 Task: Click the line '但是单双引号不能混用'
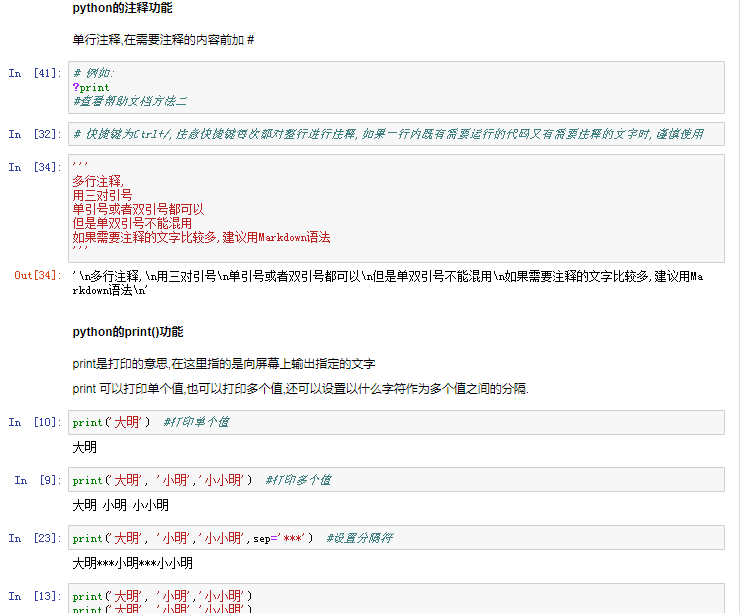click(x=132, y=223)
